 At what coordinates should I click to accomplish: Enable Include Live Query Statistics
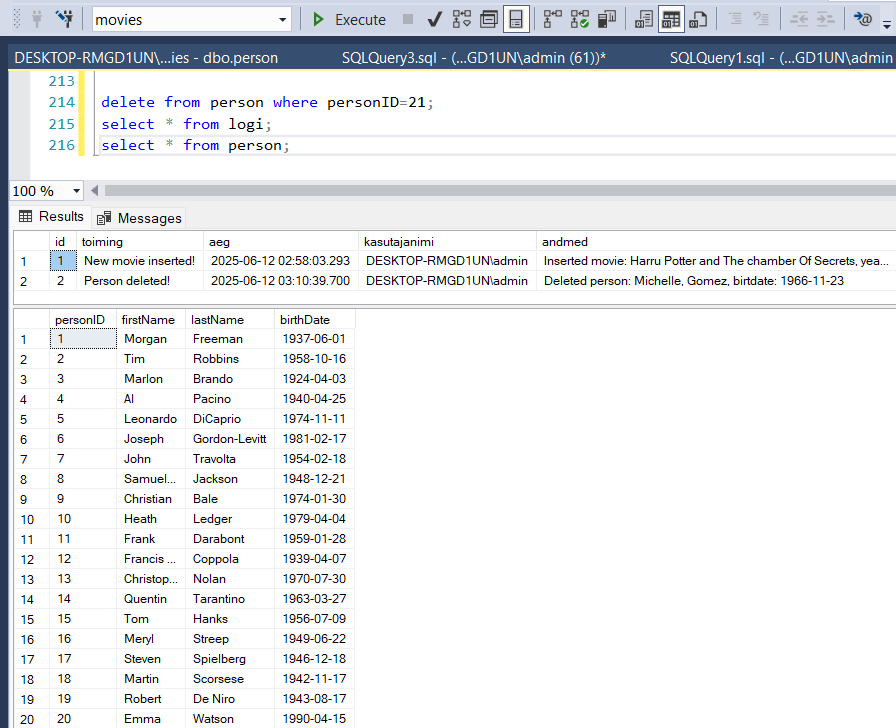(x=579, y=19)
